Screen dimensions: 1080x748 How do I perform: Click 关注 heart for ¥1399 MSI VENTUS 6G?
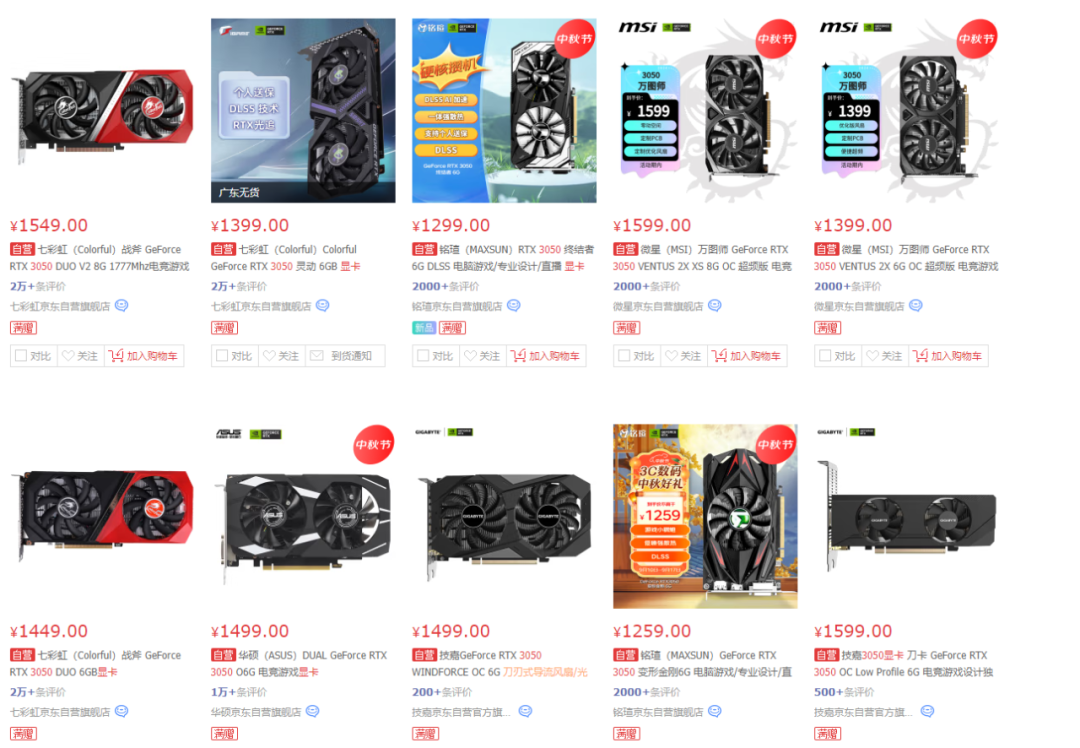point(885,355)
